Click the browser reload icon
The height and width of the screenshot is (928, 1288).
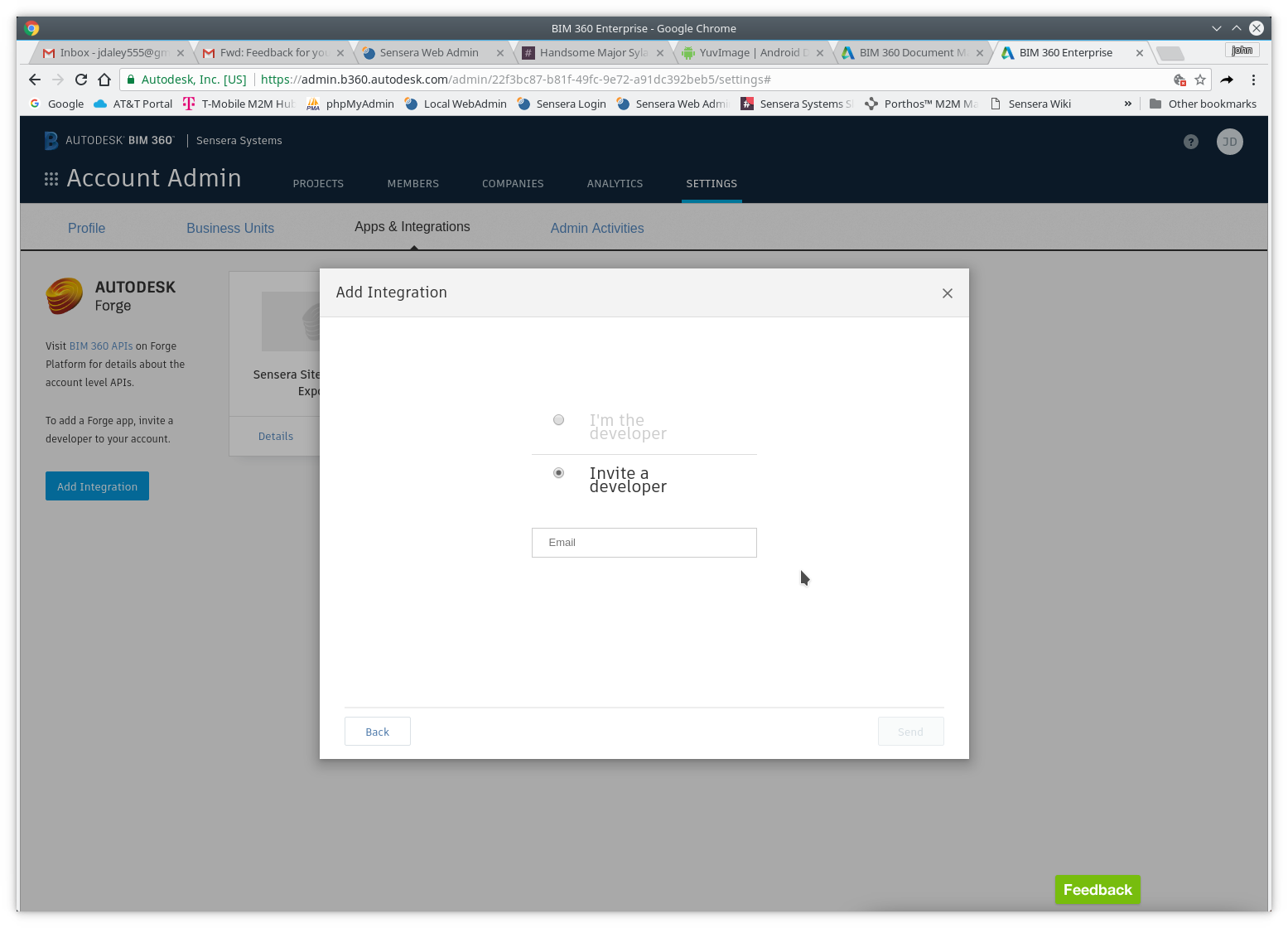[x=80, y=80]
